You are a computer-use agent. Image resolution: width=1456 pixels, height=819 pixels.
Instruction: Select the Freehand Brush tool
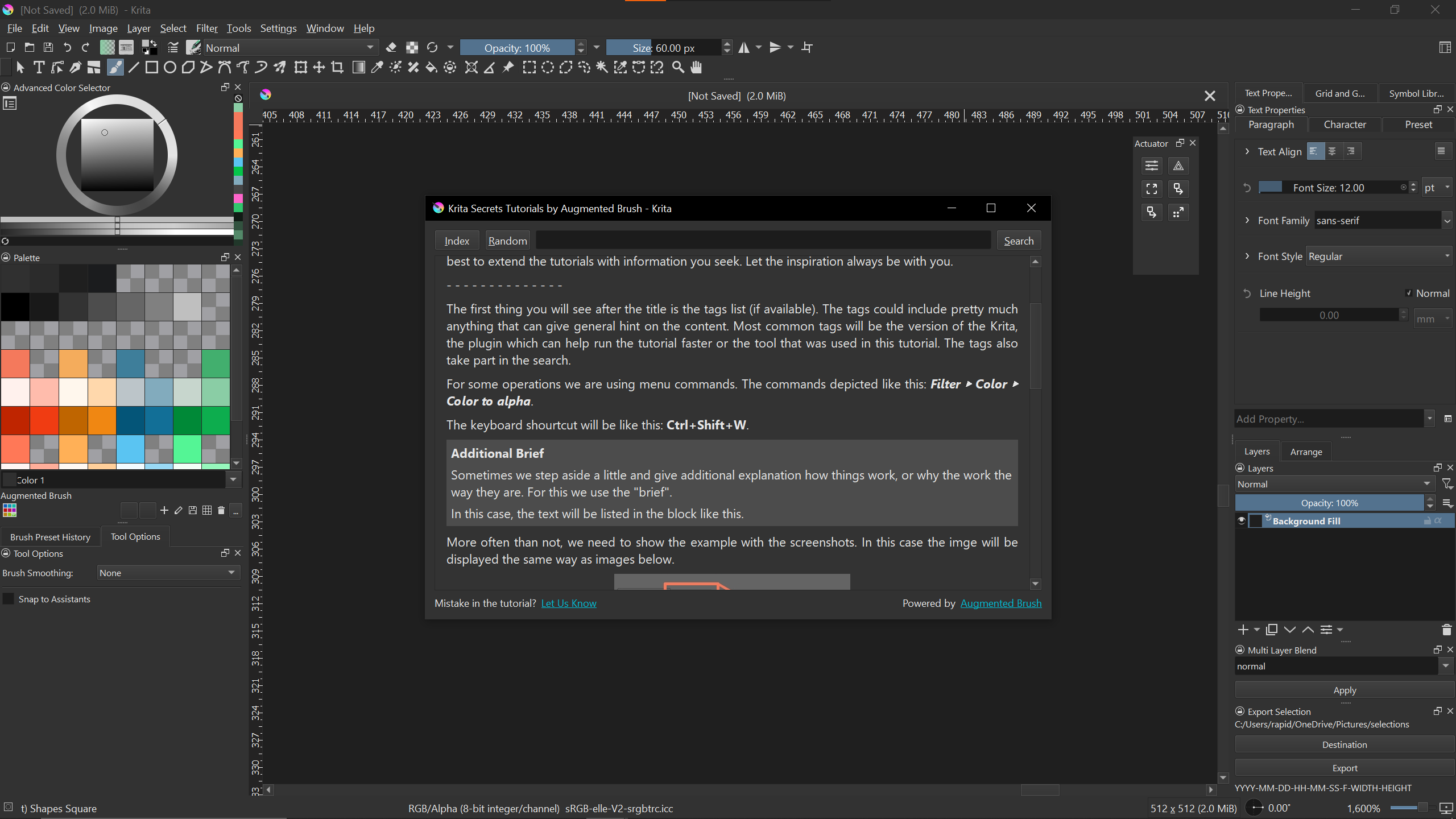[x=115, y=68]
